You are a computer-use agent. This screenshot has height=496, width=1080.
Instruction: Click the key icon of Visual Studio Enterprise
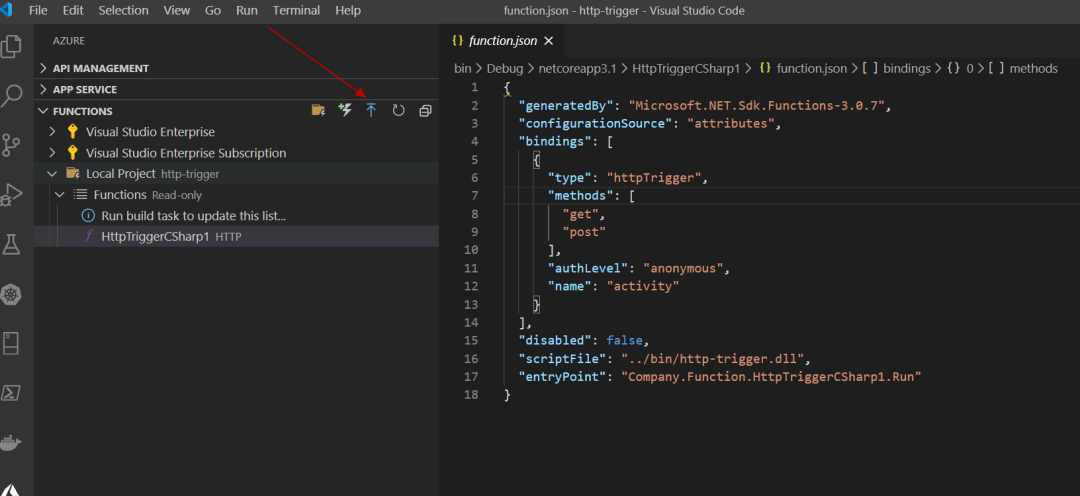[72, 132]
